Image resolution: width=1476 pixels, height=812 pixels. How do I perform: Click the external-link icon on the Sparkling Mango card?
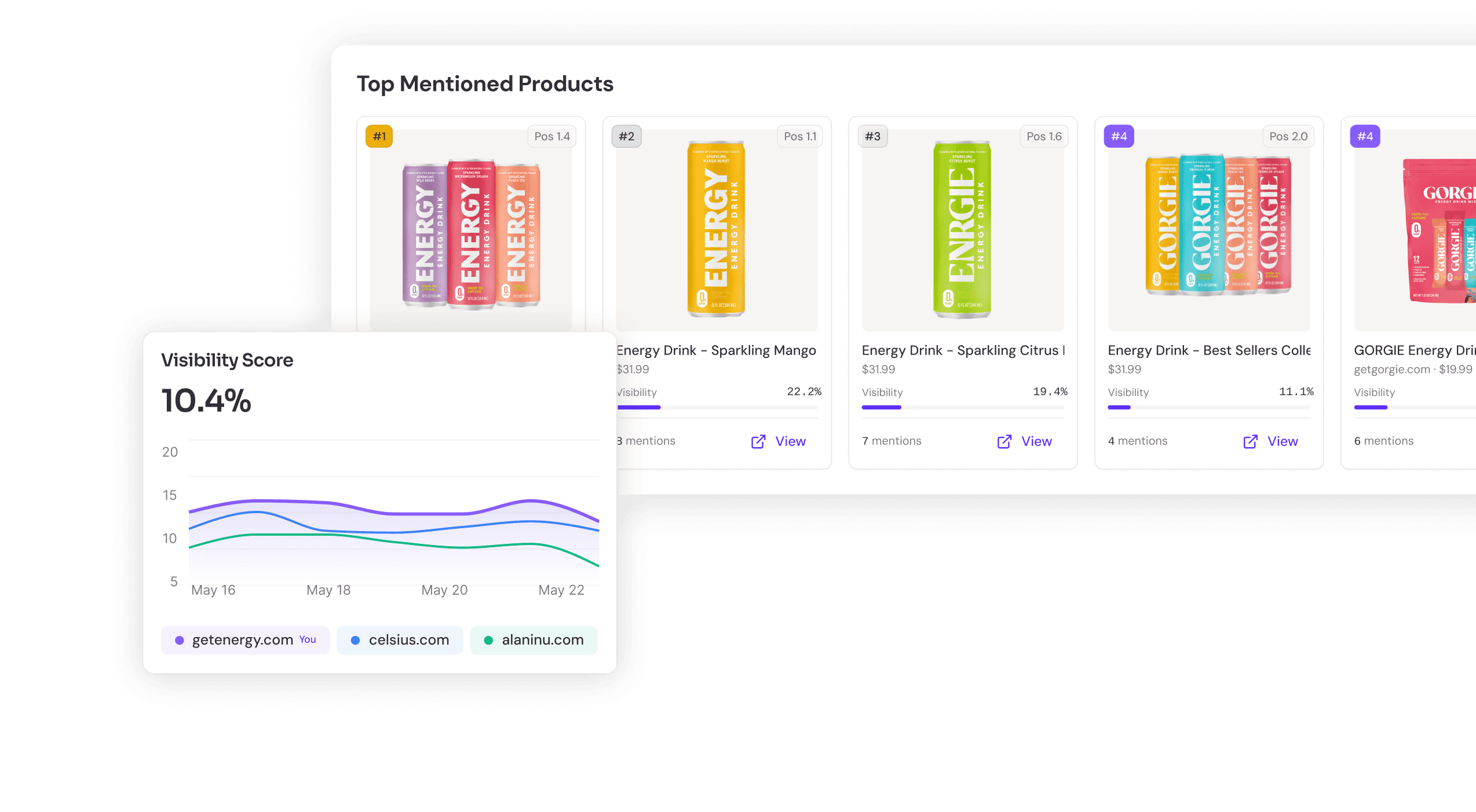pos(758,441)
